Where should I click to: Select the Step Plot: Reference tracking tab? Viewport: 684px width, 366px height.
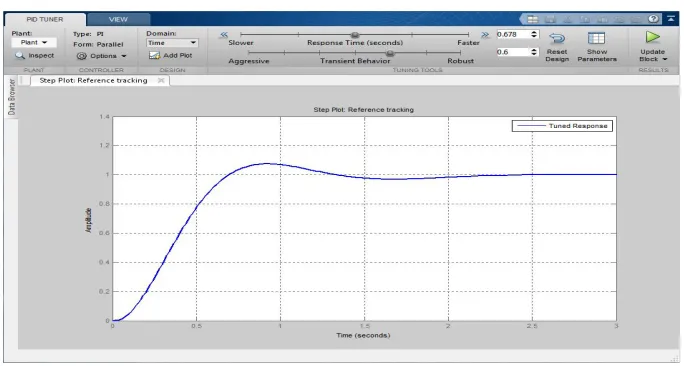pyautogui.click(x=93, y=80)
